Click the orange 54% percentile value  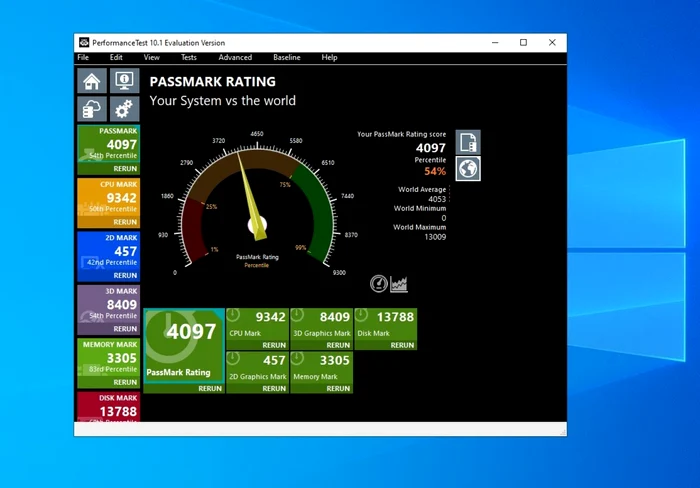pyautogui.click(x=435, y=171)
